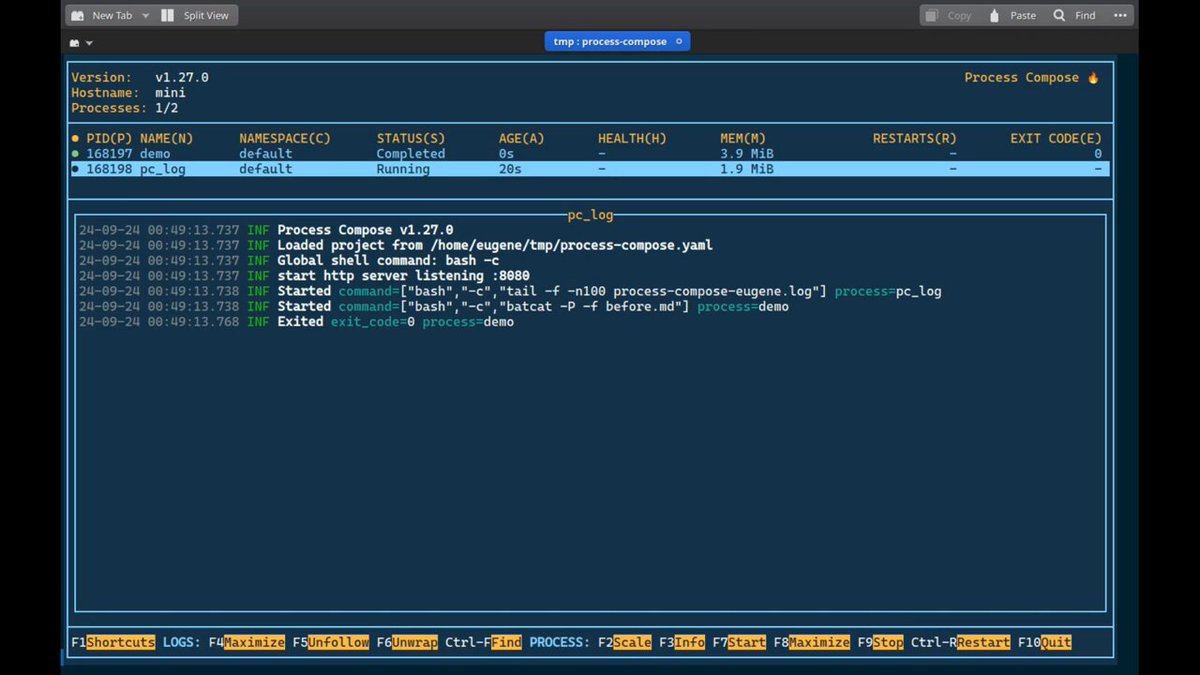This screenshot has width=1200, height=675.
Task: Sort by the PID(P) column header
Action: (109, 138)
